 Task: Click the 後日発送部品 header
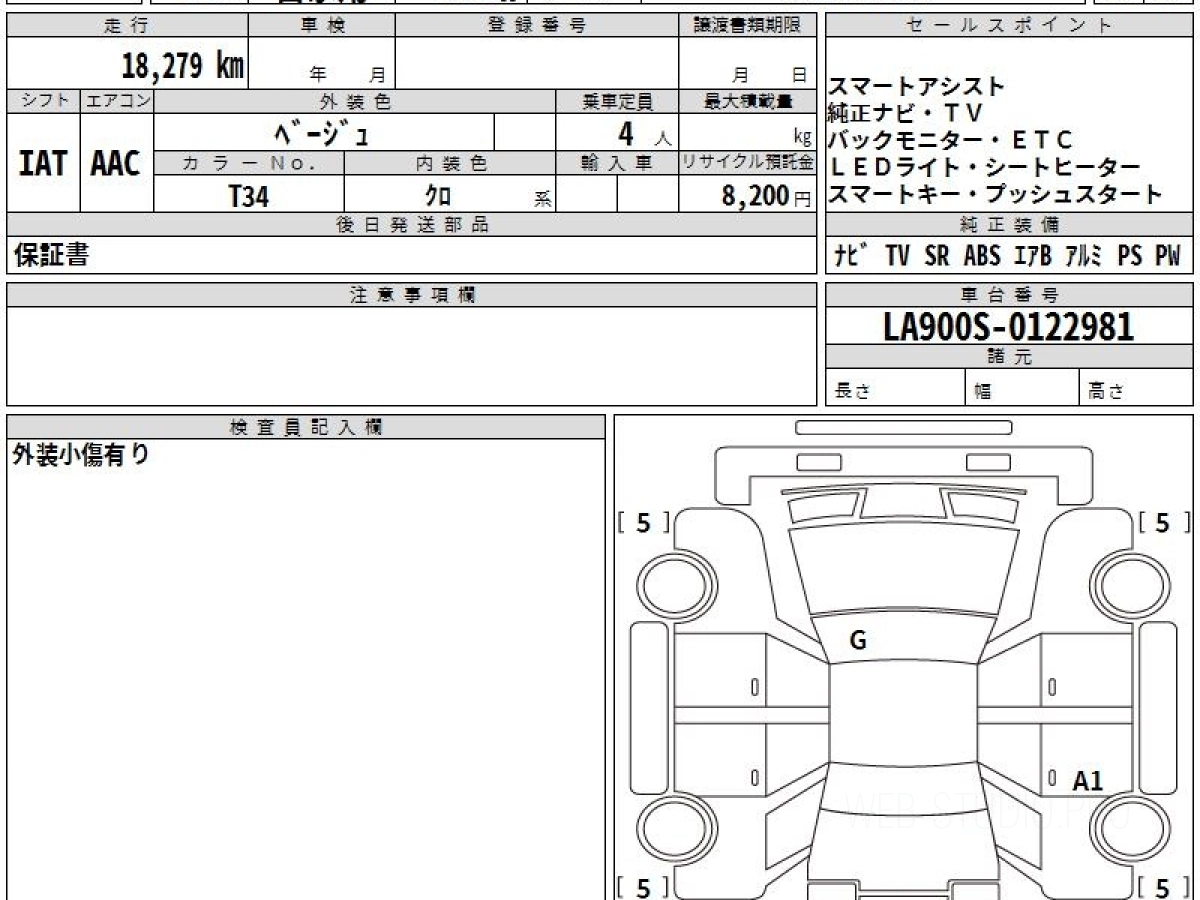click(x=412, y=225)
